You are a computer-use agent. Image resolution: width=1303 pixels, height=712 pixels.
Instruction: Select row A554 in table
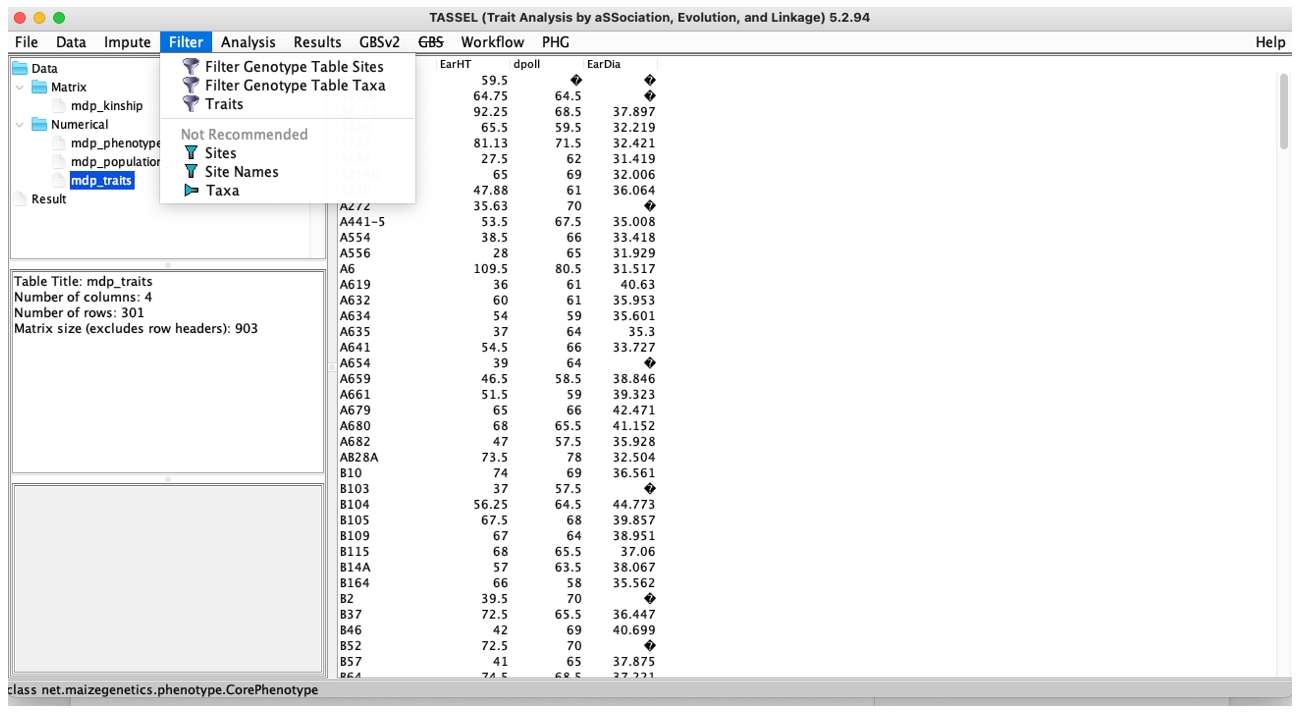498,238
